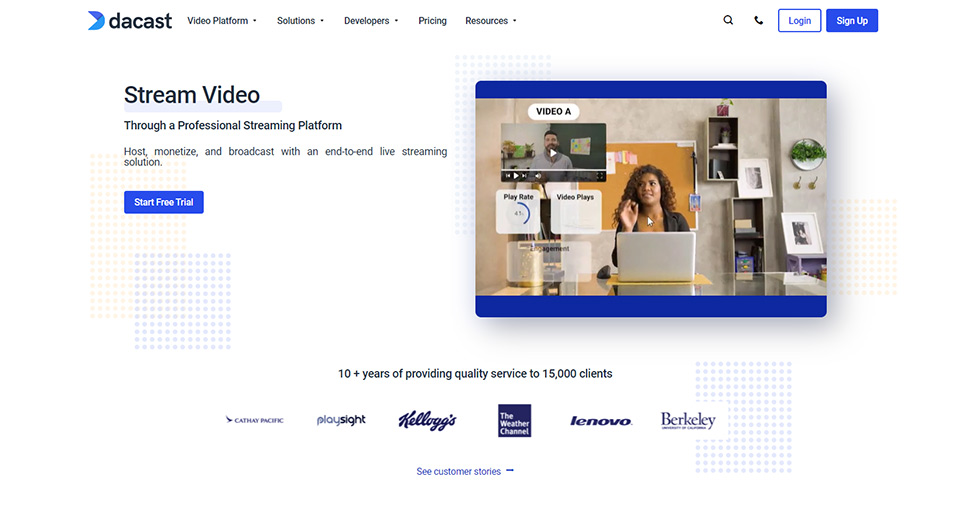969x518 pixels.
Task: Expand the Video Platform dropdown menu
Action: click(x=222, y=20)
